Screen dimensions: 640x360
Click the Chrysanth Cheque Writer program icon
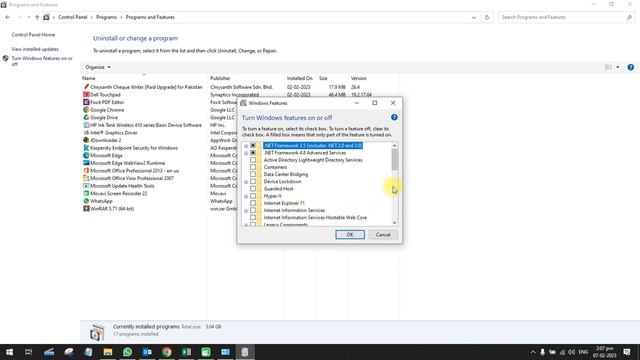click(x=86, y=87)
